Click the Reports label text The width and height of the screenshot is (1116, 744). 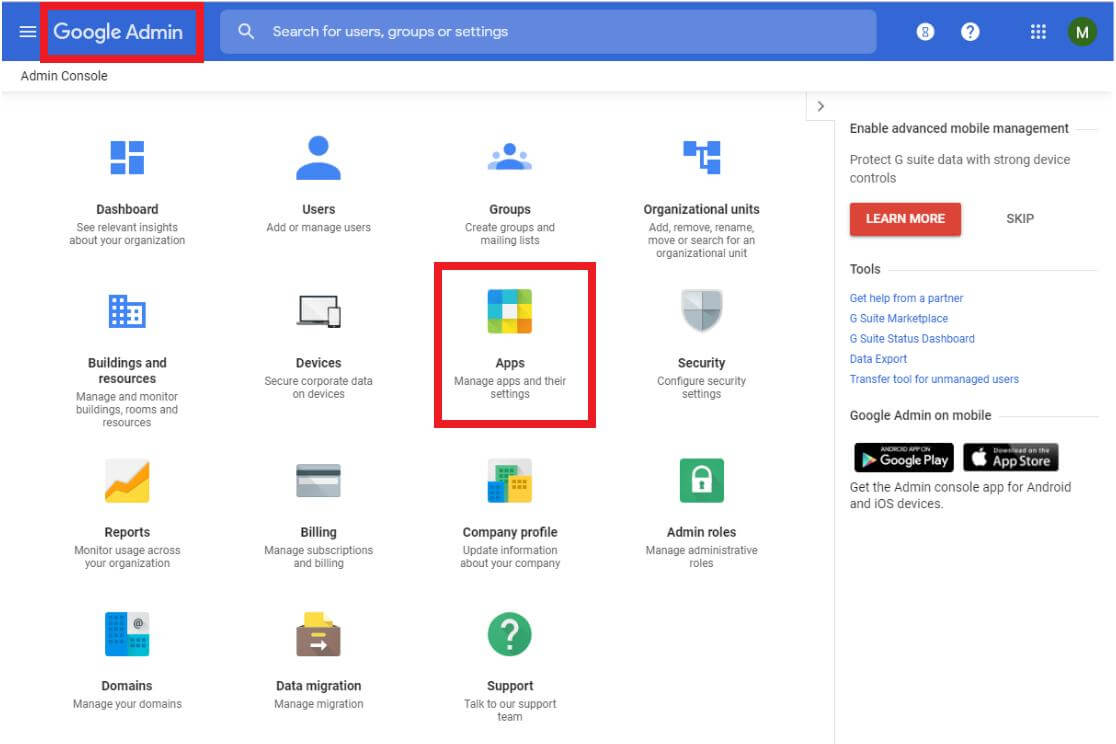click(127, 532)
